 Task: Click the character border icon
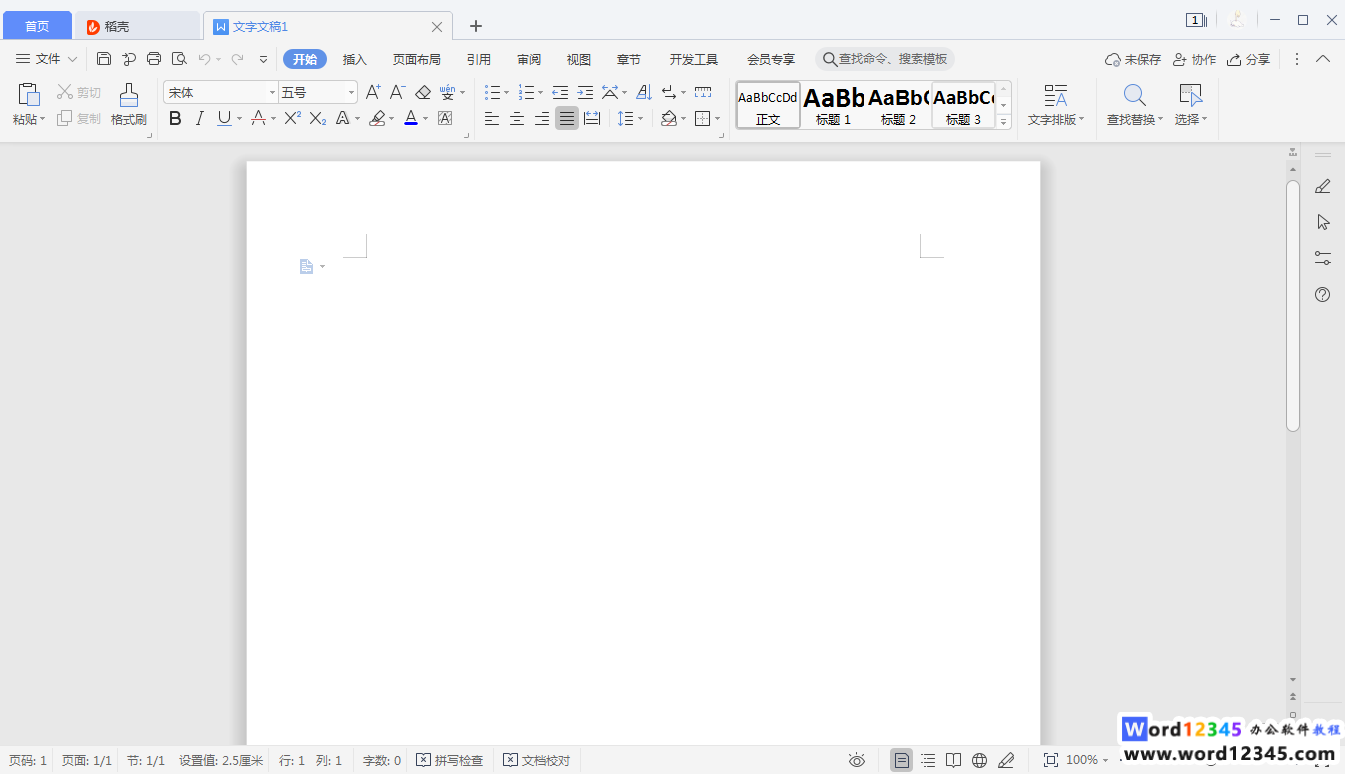coord(445,118)
